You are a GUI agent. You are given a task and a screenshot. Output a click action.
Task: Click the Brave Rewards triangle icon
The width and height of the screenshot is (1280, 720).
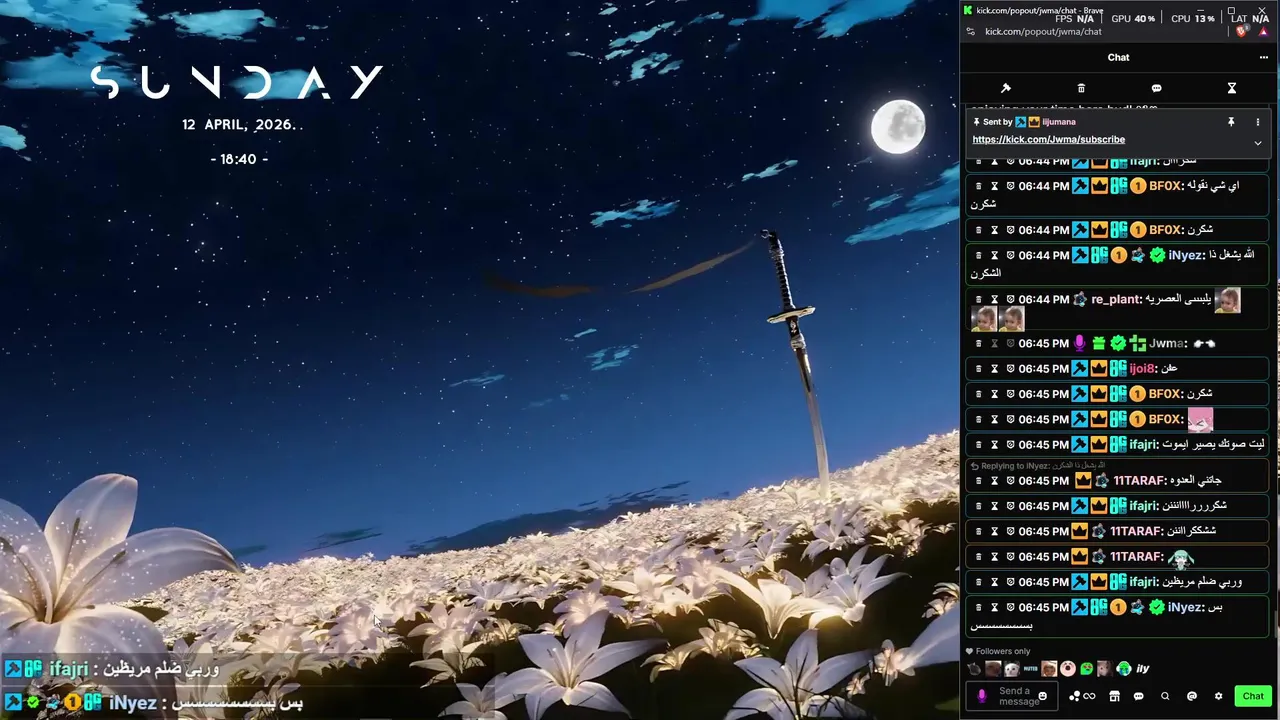pyautogui.click(x=1264, y=32)
